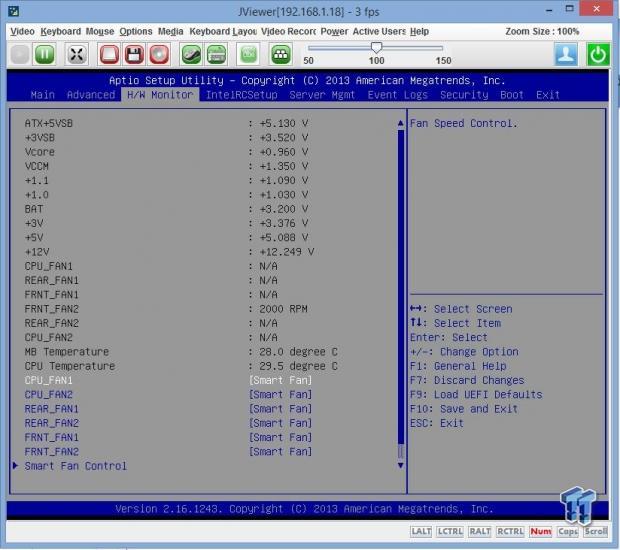The height and width of the screenshot is (550, 620).
Task: Open the Video Record menu
Action: (288, 31)
